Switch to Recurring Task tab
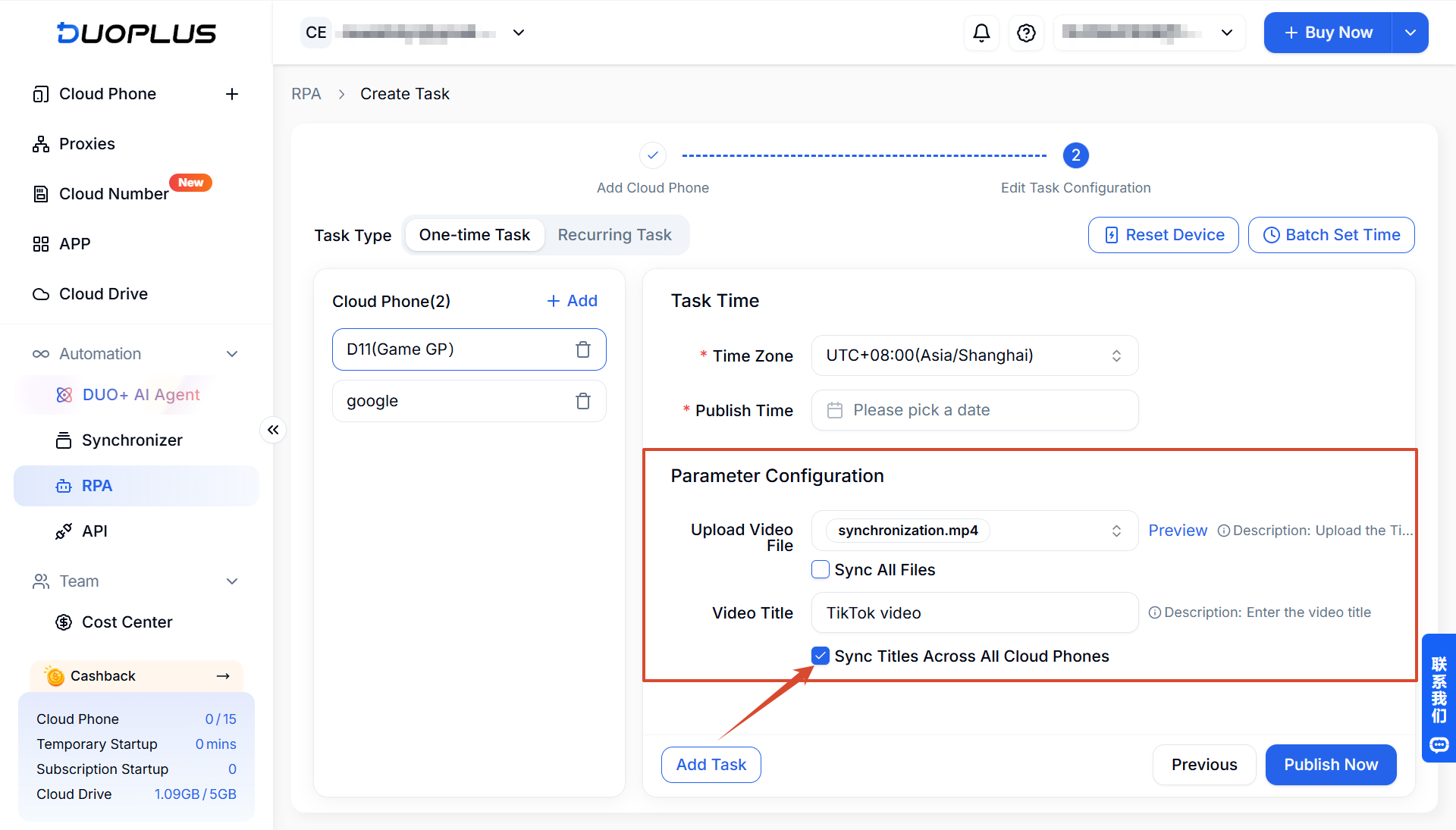1456x830 pixels. (614, 235)
